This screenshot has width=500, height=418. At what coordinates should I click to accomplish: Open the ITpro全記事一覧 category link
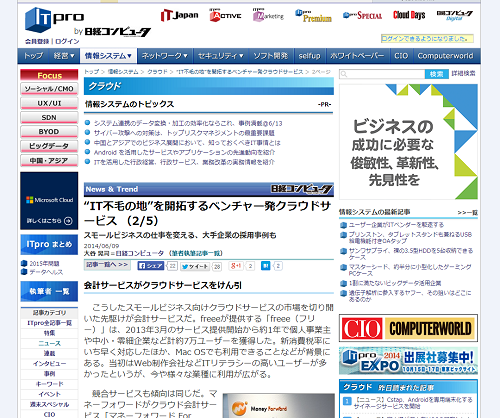tap(49, 323)
